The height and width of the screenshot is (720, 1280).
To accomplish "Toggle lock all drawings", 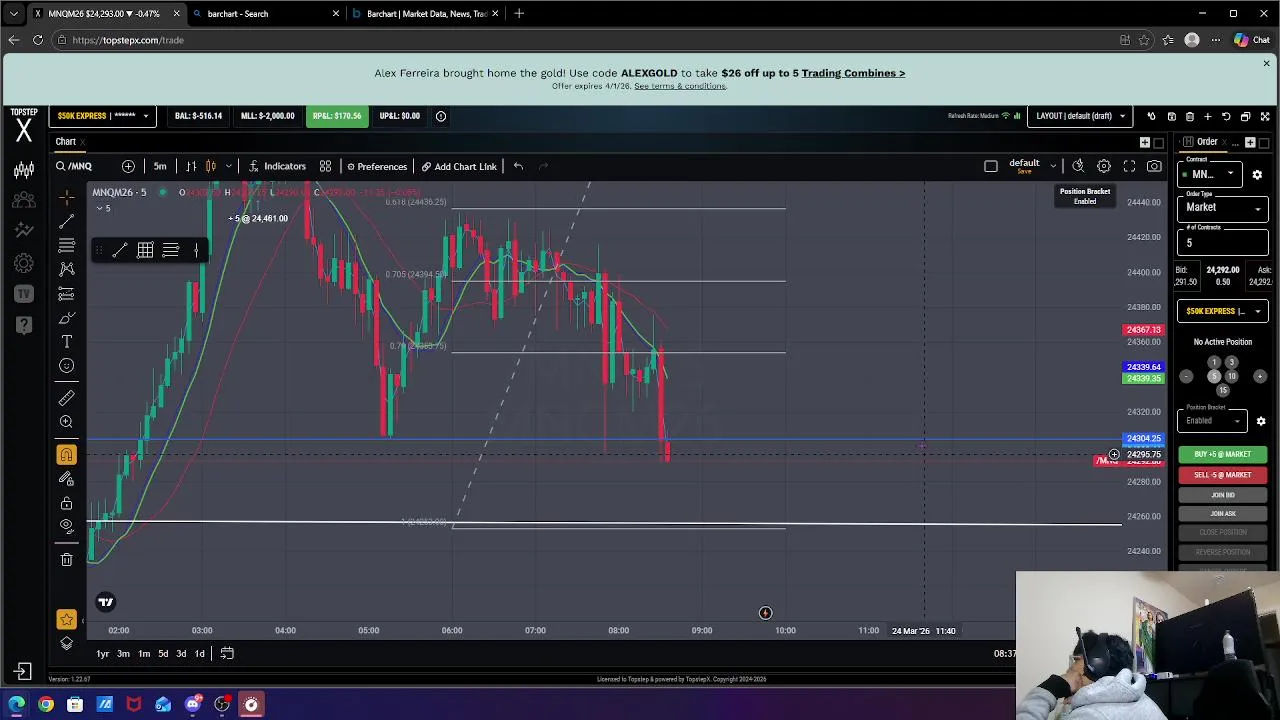I will pos(66,503).
